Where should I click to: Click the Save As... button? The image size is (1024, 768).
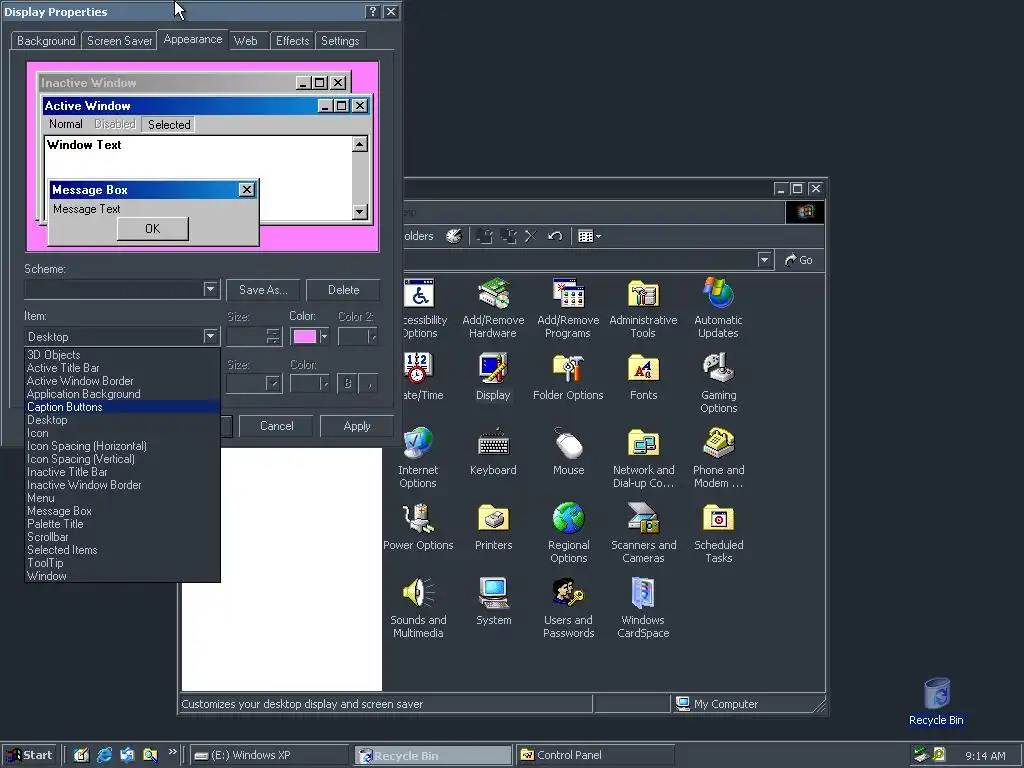pos(263,289)
